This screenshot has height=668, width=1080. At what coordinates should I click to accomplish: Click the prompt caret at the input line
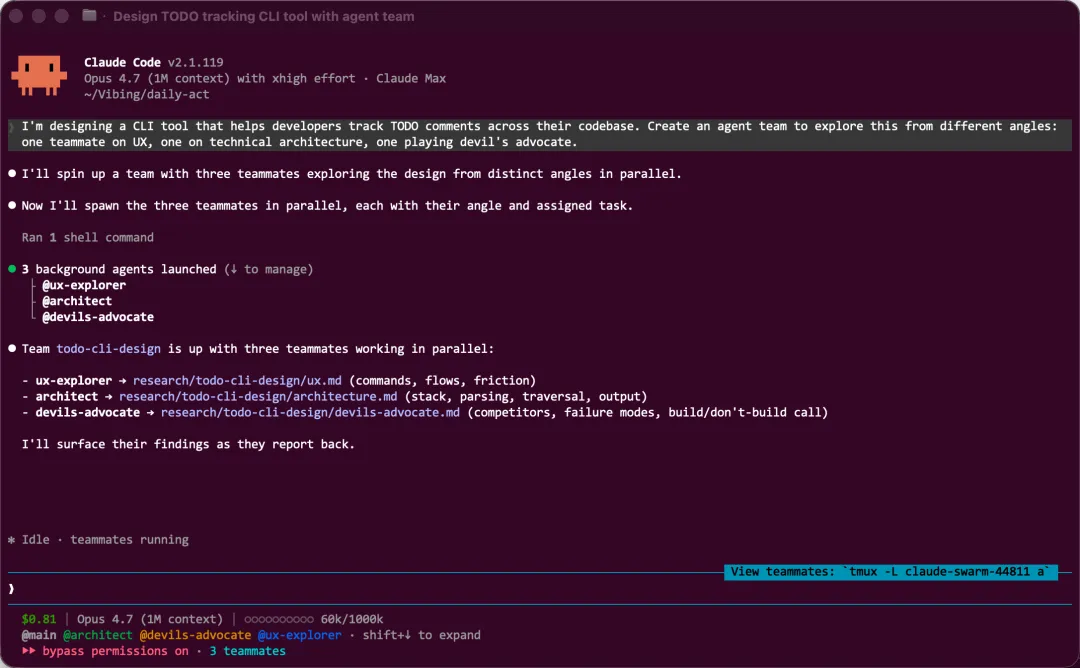point(12,588)
